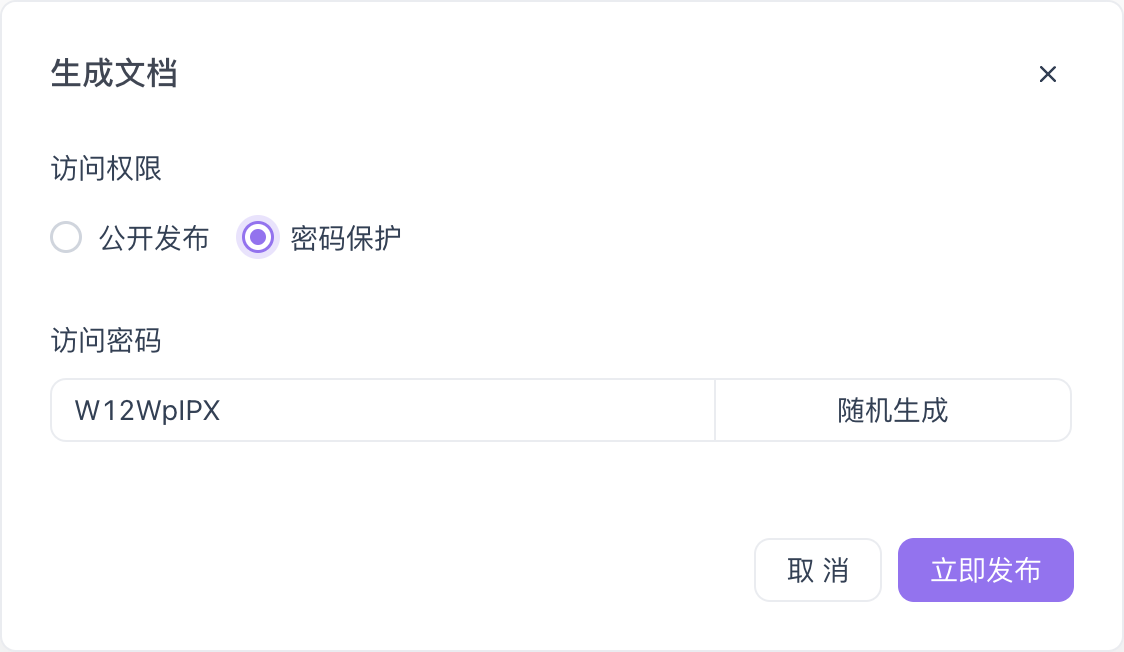Cancel the dialog via 取消 button
1124x652 pixels.
pyautogui.click(x=817, y=570)
